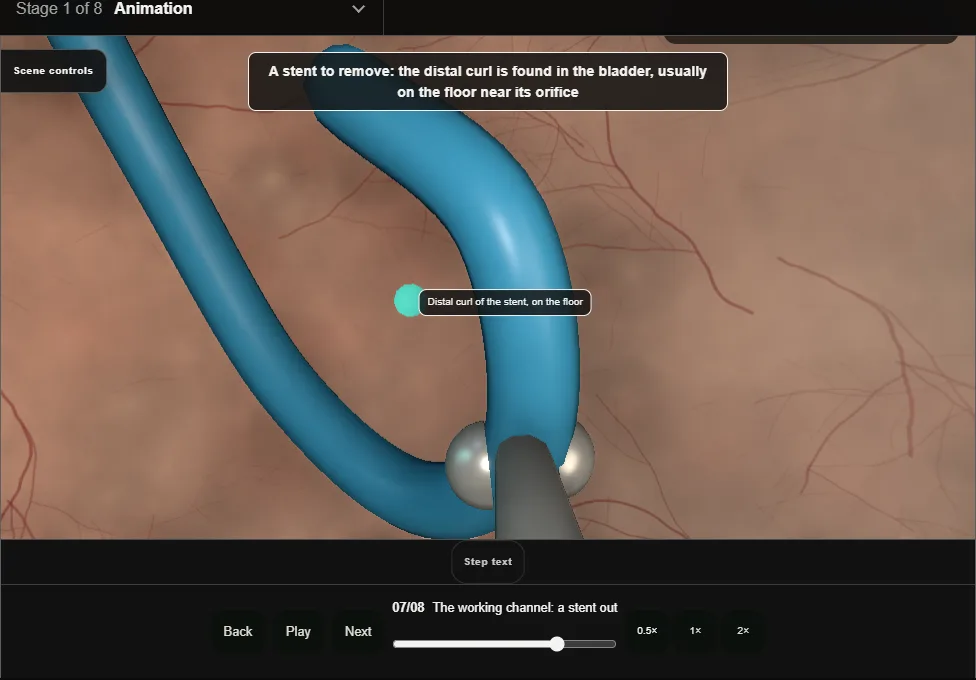Click the stent removal caption box
The width and height of the screenshot is (976, 680).
[488, 82]
